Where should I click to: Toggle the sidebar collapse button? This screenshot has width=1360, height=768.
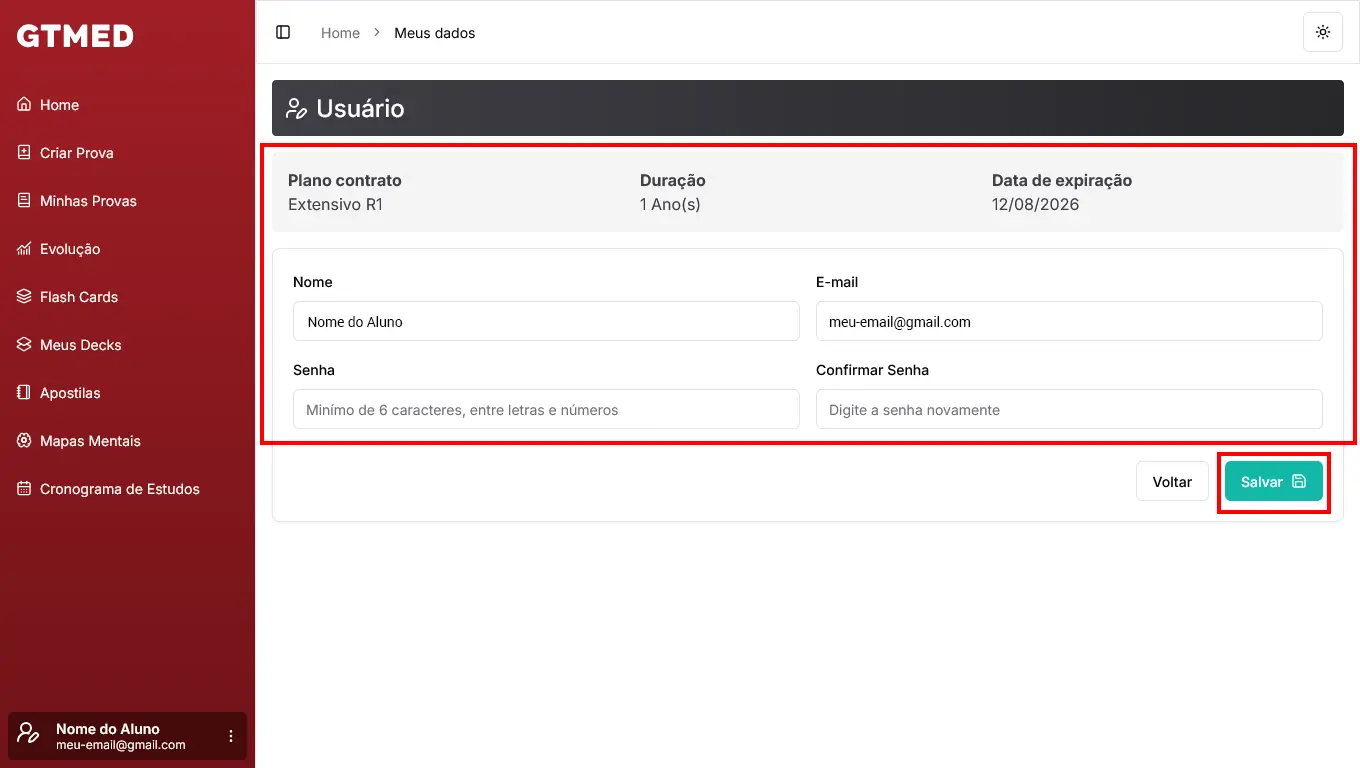pyautogui.click(x=283, y=33)
